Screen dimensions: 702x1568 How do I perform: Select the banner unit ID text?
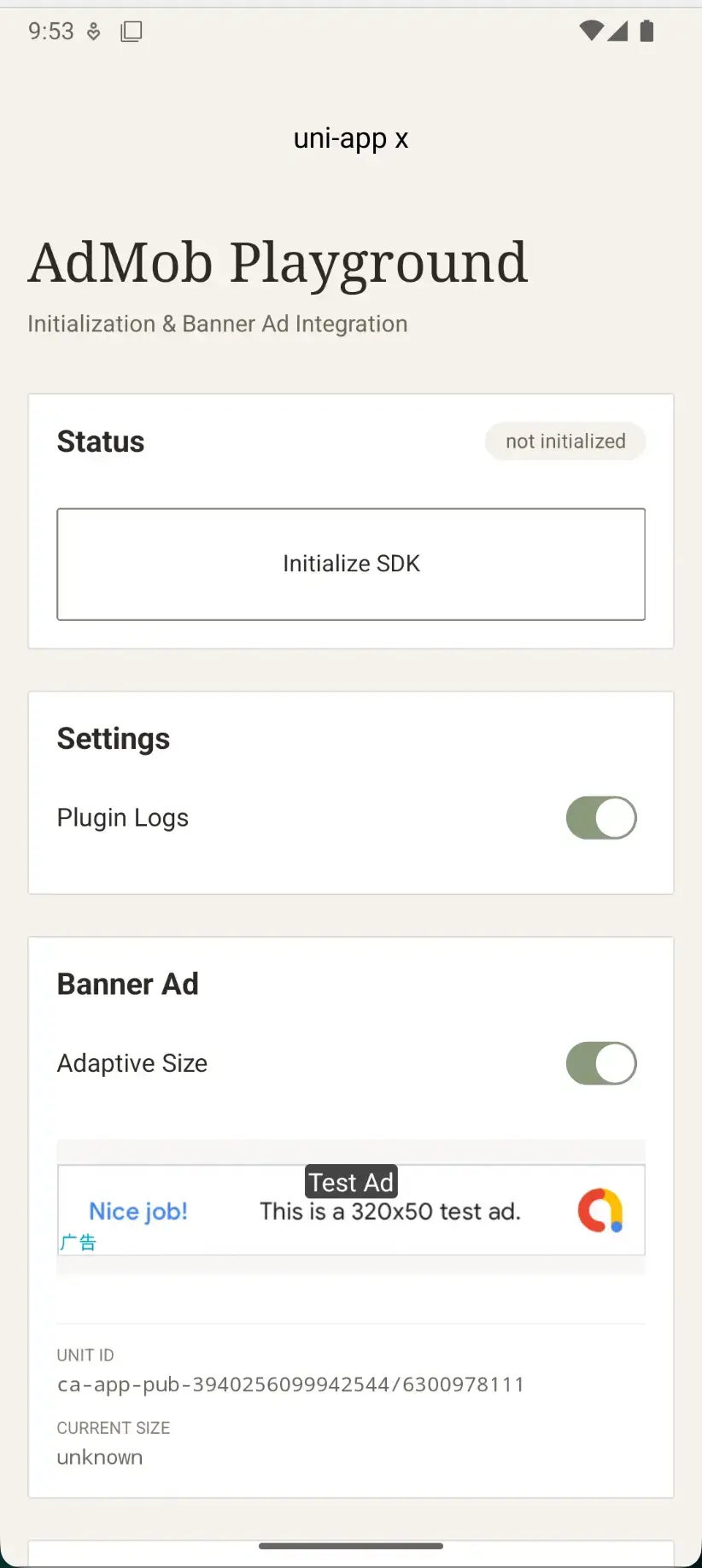coord(290,1384)
